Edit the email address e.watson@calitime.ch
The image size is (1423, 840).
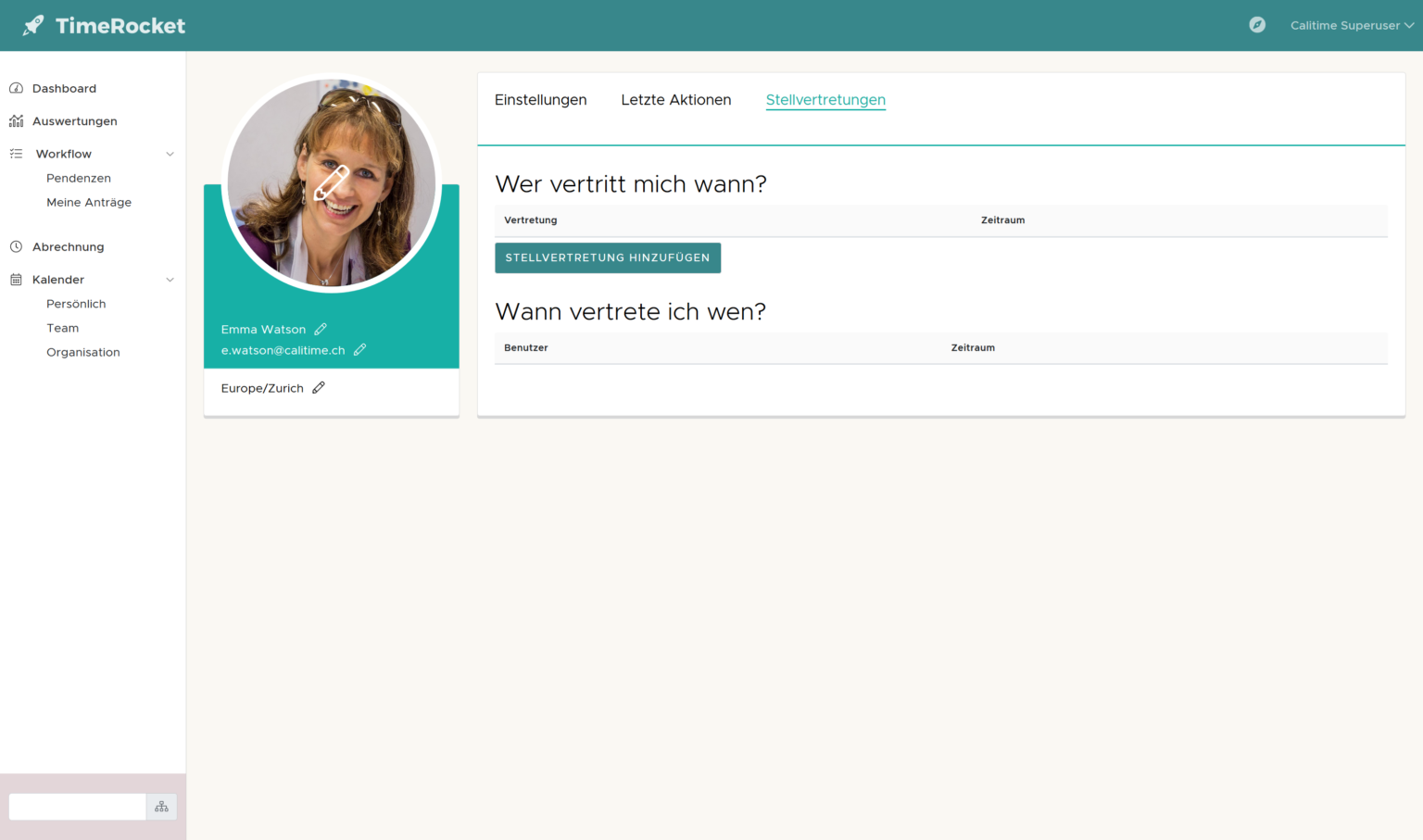(x=360, y=349)
